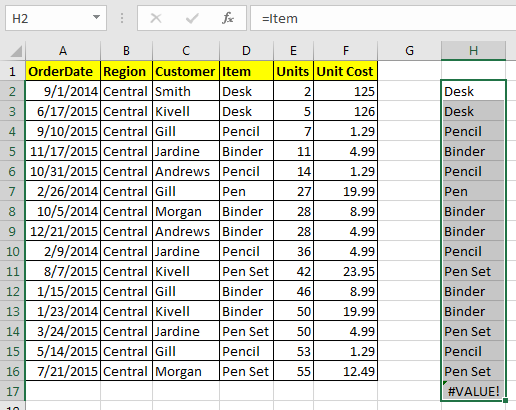Image resolution: width=516 pixels, height=410 pixels.
Task: Click the #VALUE! error cell in column H
Action: (x=473, y=391)
